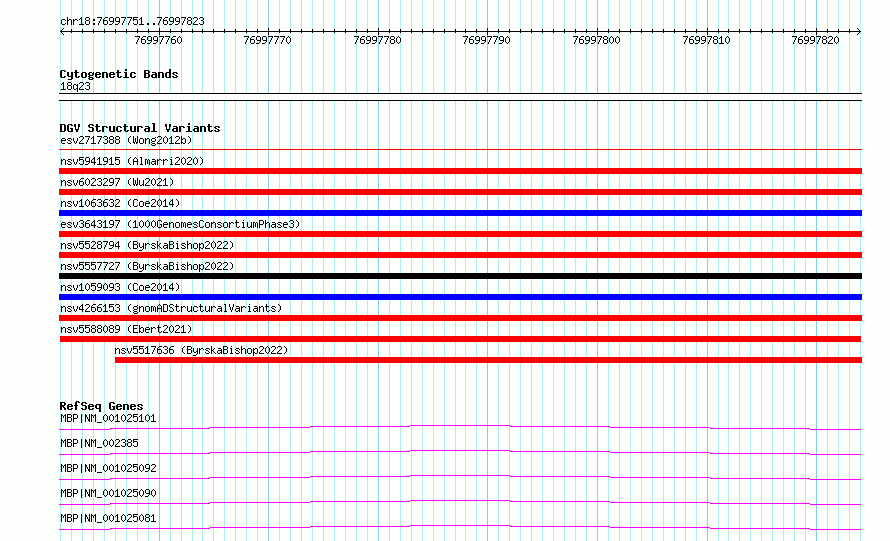890x541 pixels.
Task: Click left arrow end of the ruler
Action: pos(62,32)
